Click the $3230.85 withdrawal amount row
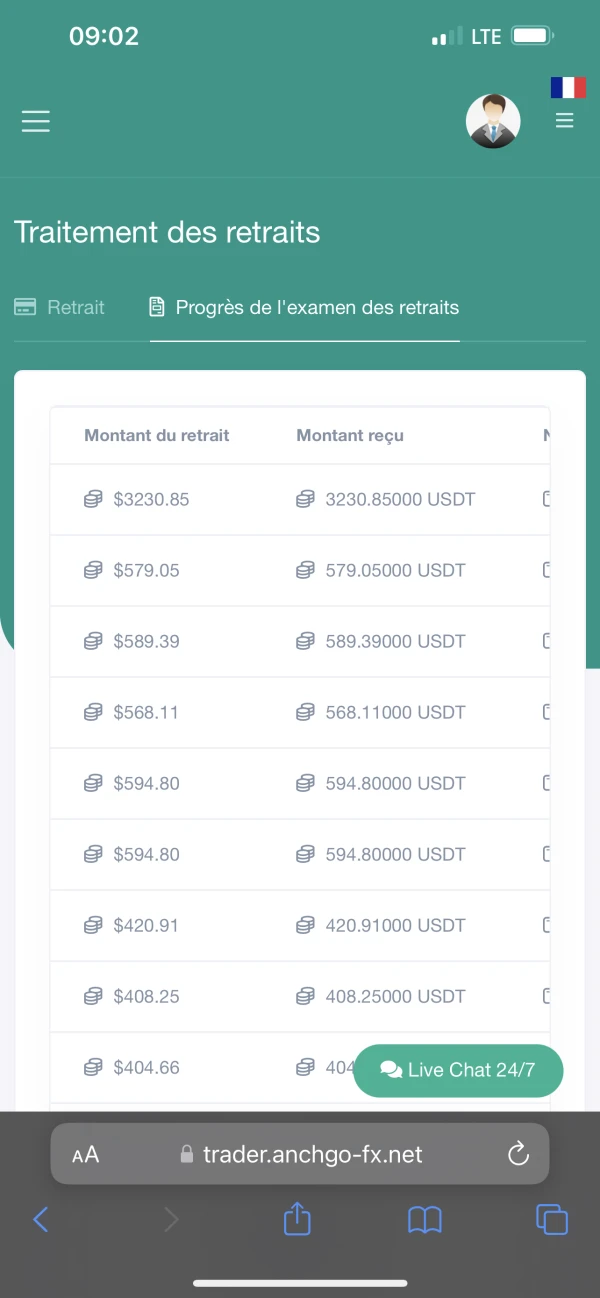The image size is (600, 1298). pyautogui.click(x=150, y=499)
